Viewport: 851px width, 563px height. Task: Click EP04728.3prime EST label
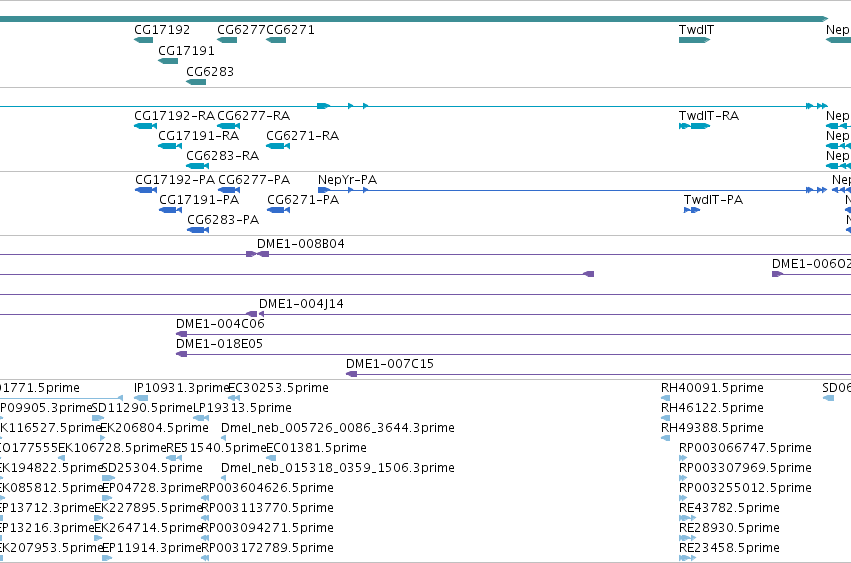point(152,488)
